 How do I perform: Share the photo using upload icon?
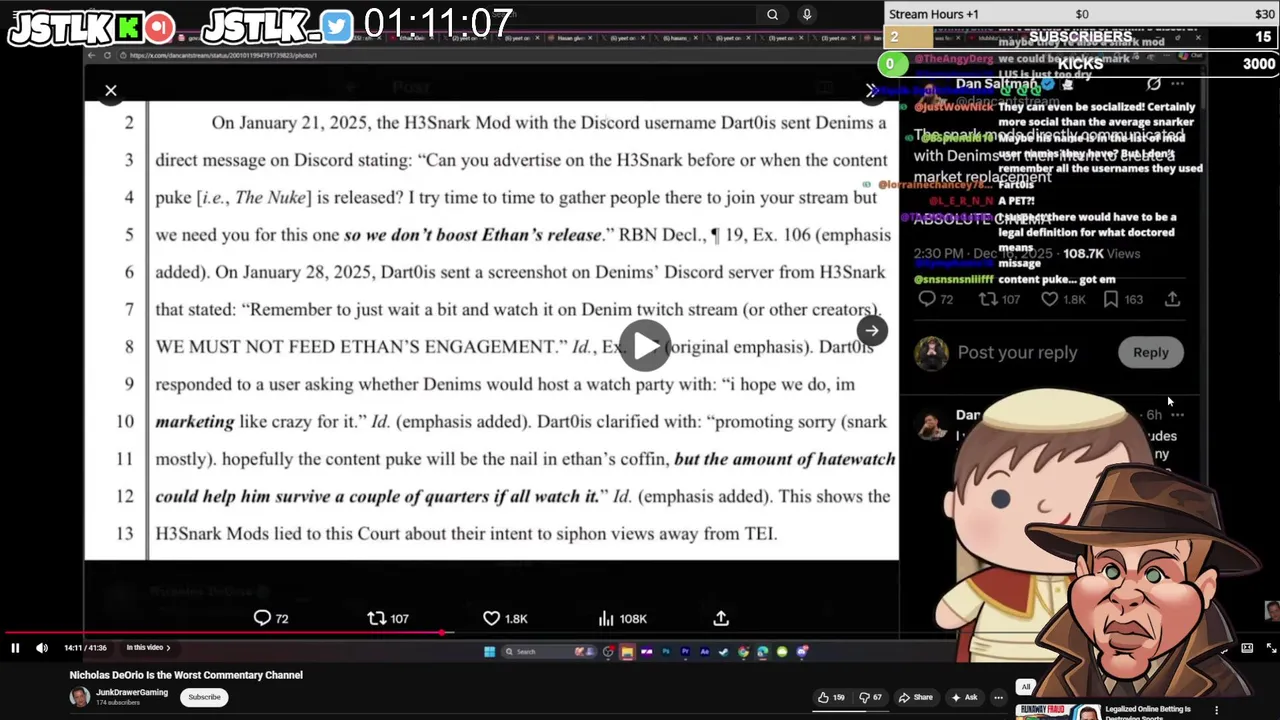click(721, 618)
